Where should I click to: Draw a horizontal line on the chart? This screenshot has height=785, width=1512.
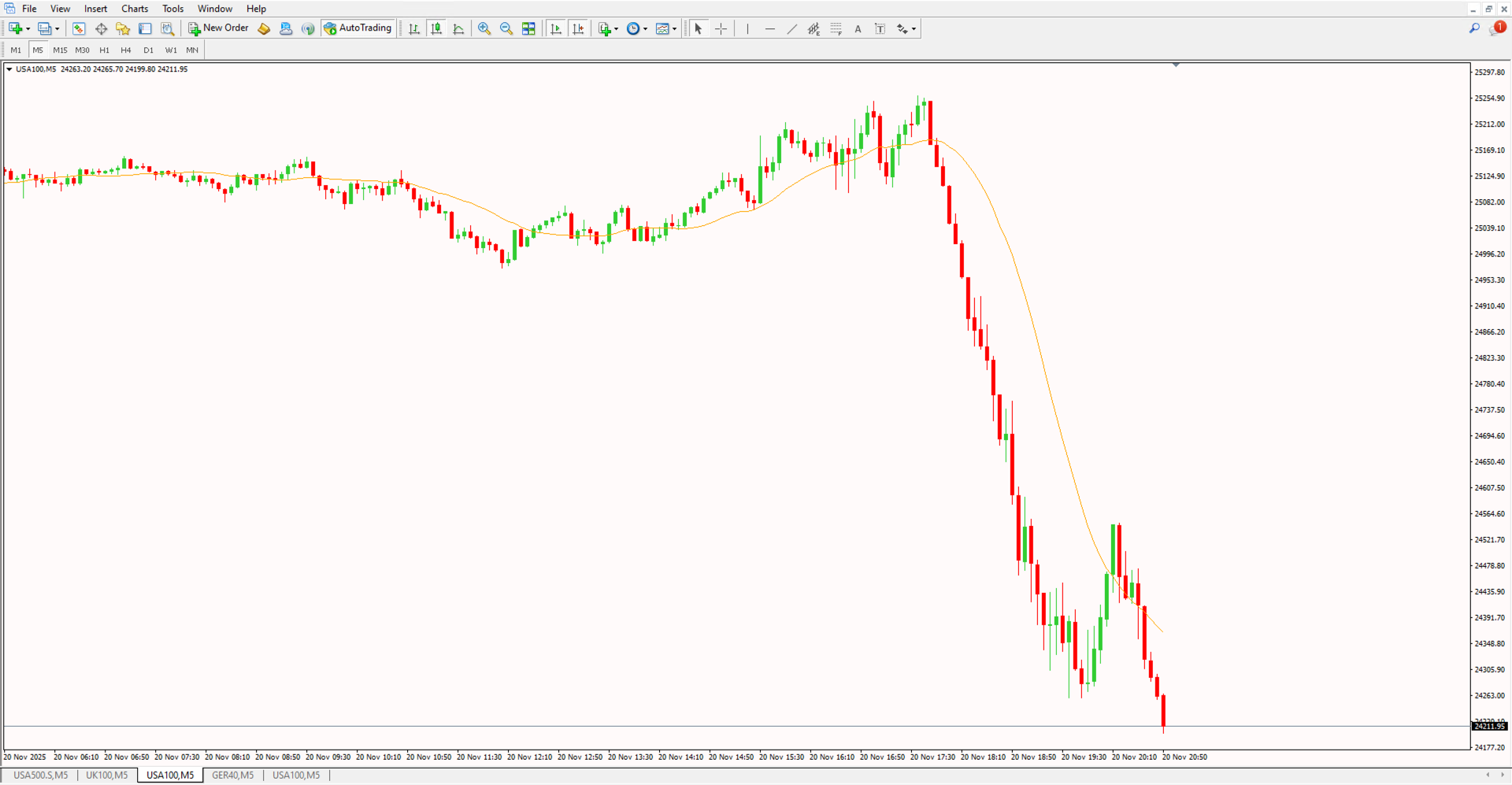(769, 28)
